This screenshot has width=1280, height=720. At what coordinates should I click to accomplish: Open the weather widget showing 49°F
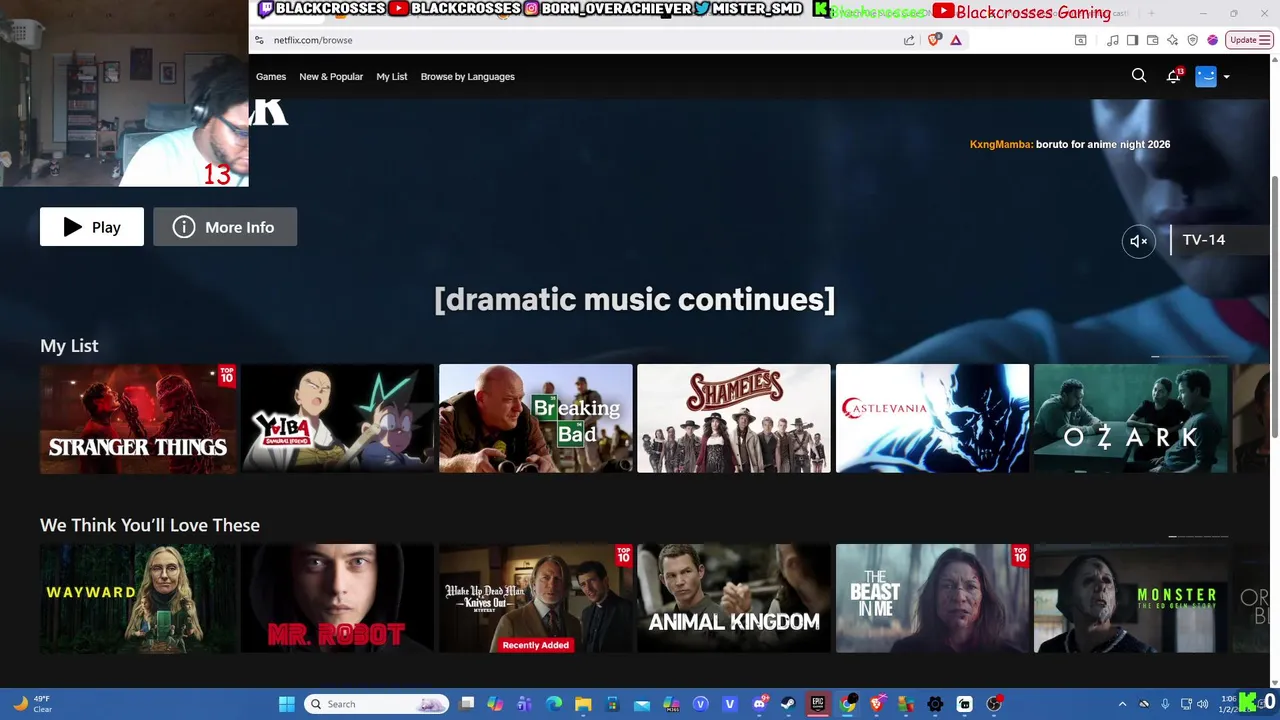(x=32, y=704)
